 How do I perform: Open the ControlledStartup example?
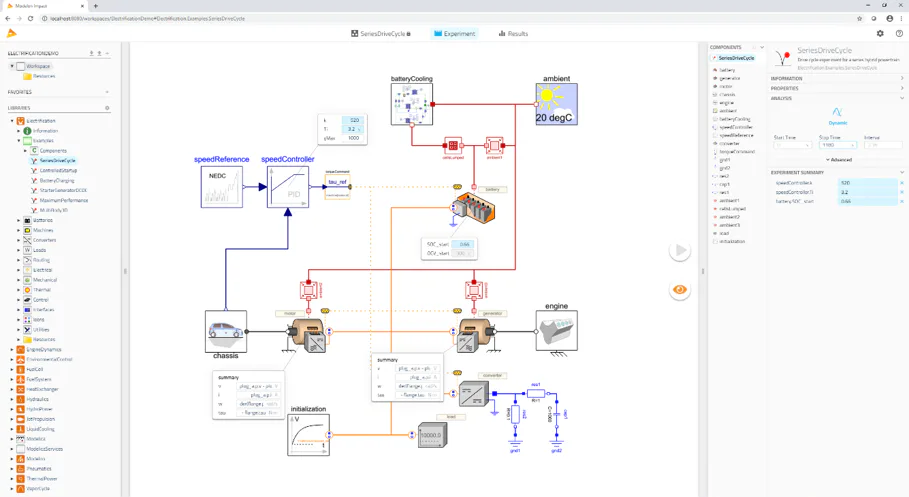(x=58, y=170)
